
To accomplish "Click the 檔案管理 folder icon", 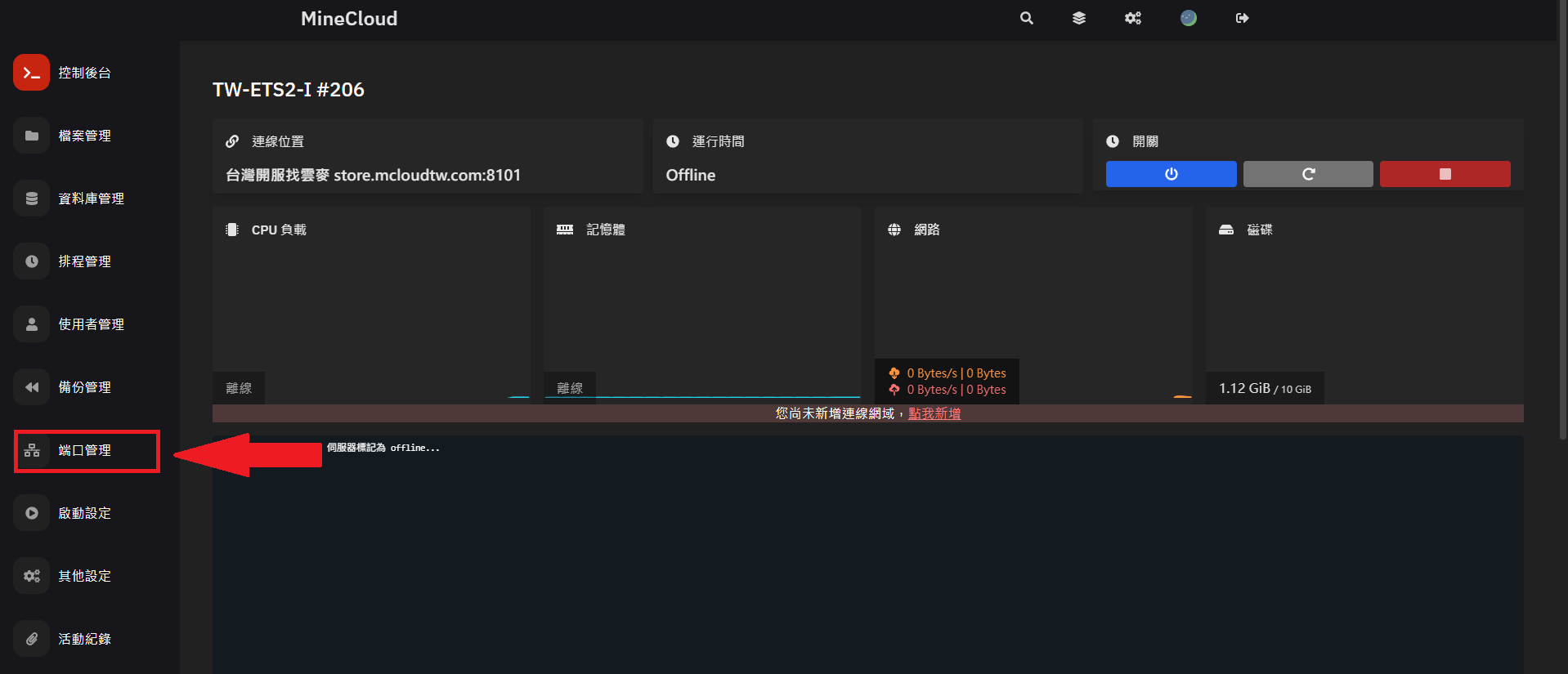I will pos(31,136).
